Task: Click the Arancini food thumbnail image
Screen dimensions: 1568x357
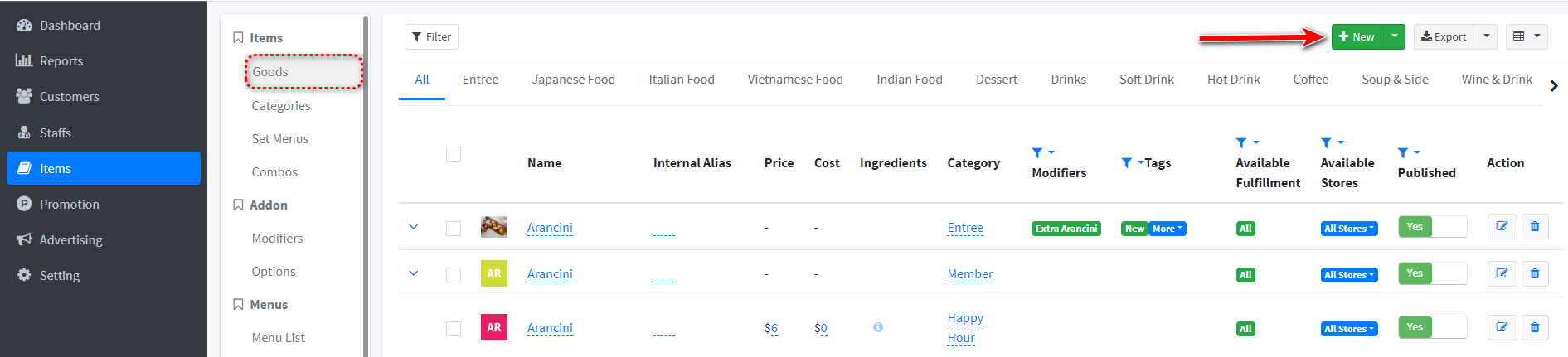Action: pyautogui.click(x=494, y=227)
